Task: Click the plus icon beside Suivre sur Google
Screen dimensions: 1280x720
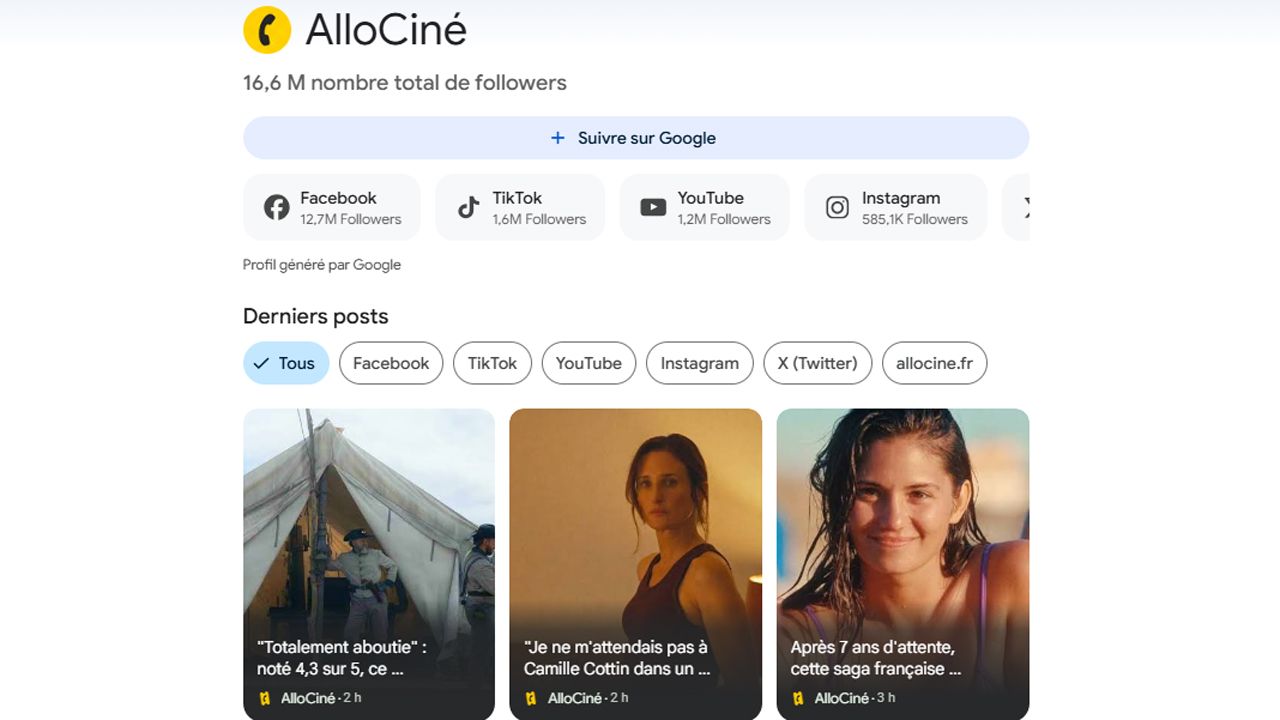Action: point(558,138)
